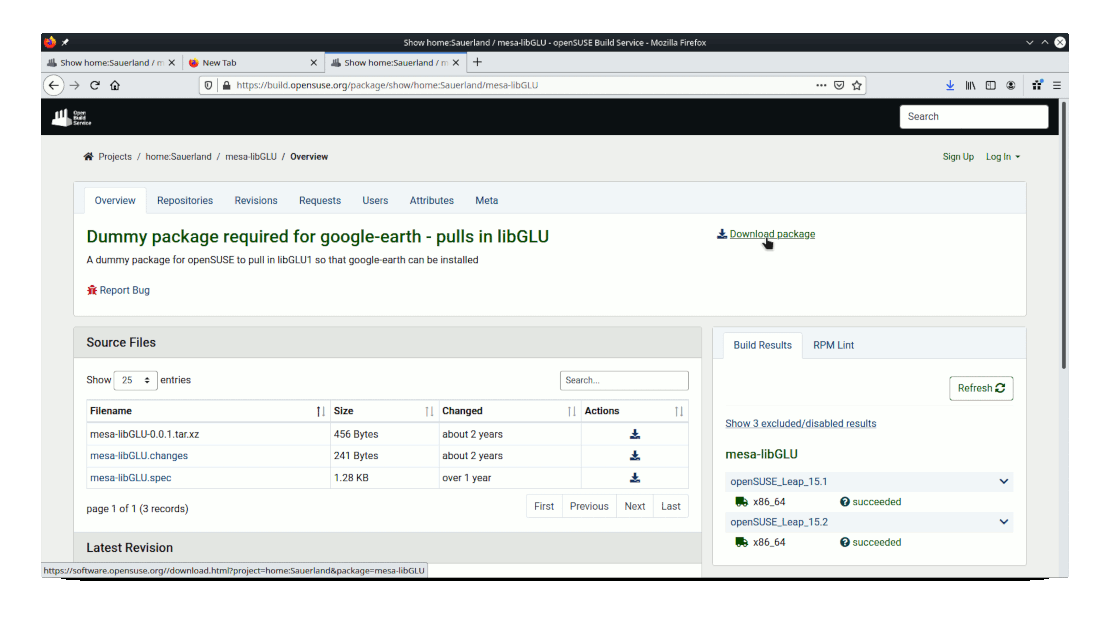Open the Firefox account icon in toolbar
Image resolution: width=1110 pixels, height=626 pixels.
1010,85
